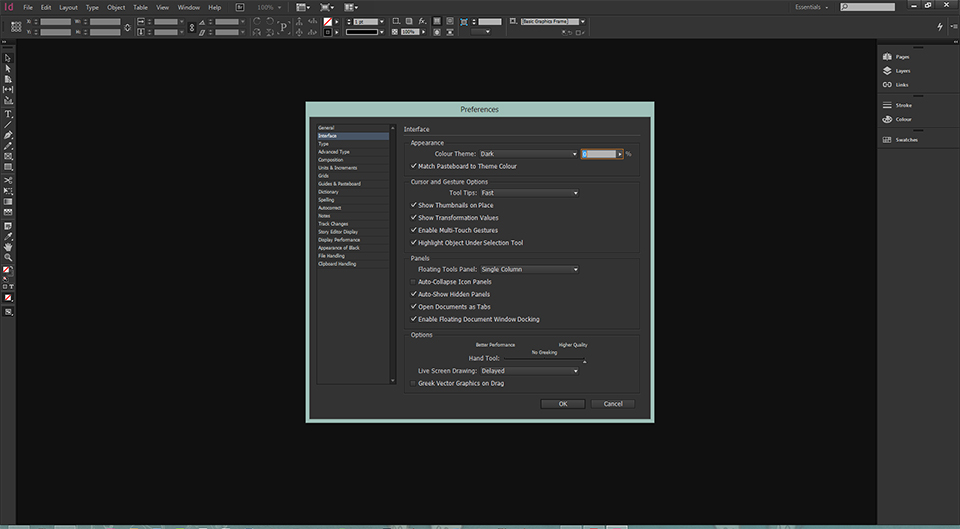Select the Eyedropper tool

pyautogui.click(x=8, y=237)
